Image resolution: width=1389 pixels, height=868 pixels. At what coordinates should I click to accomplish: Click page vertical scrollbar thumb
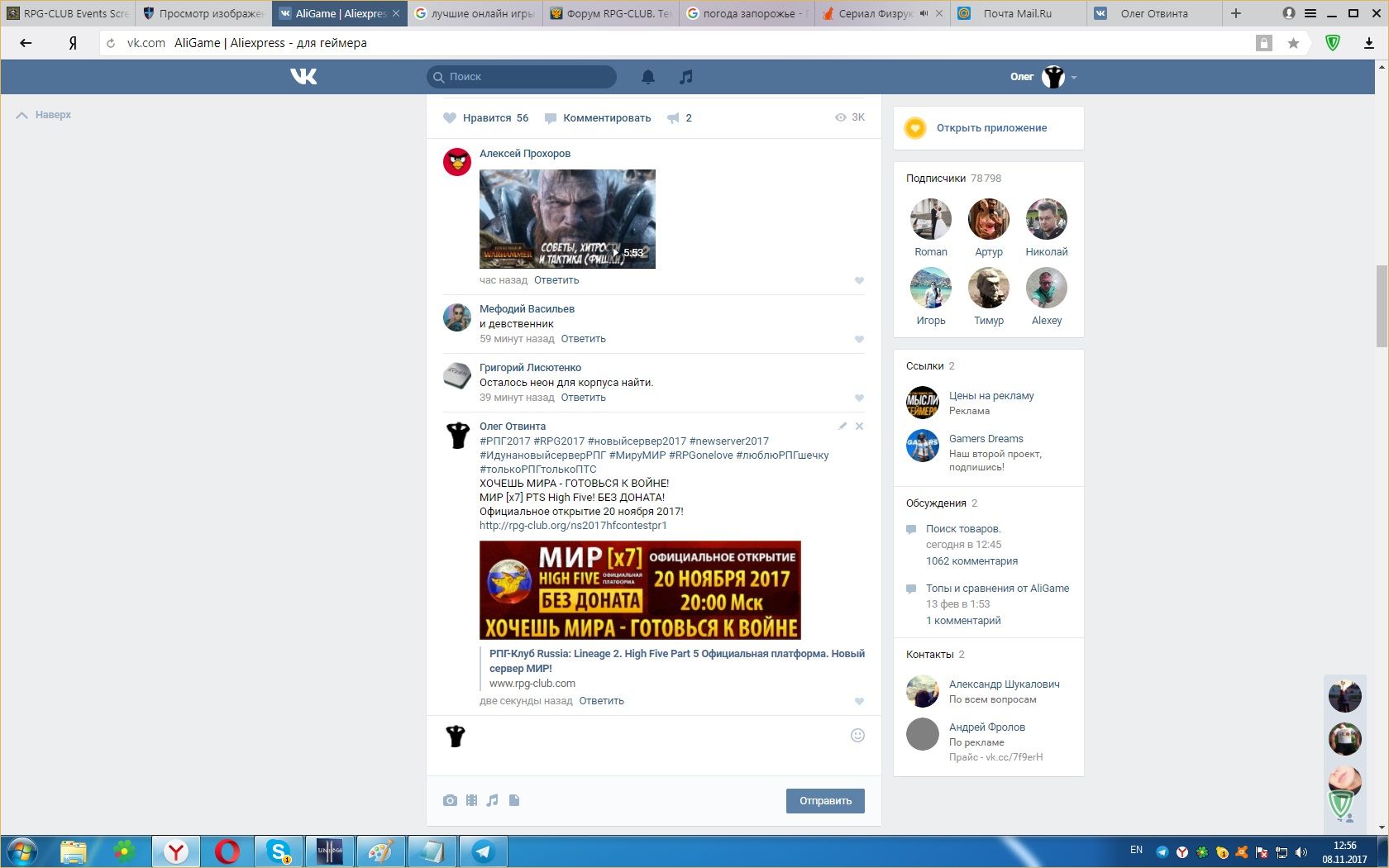tap(1382, 306)
